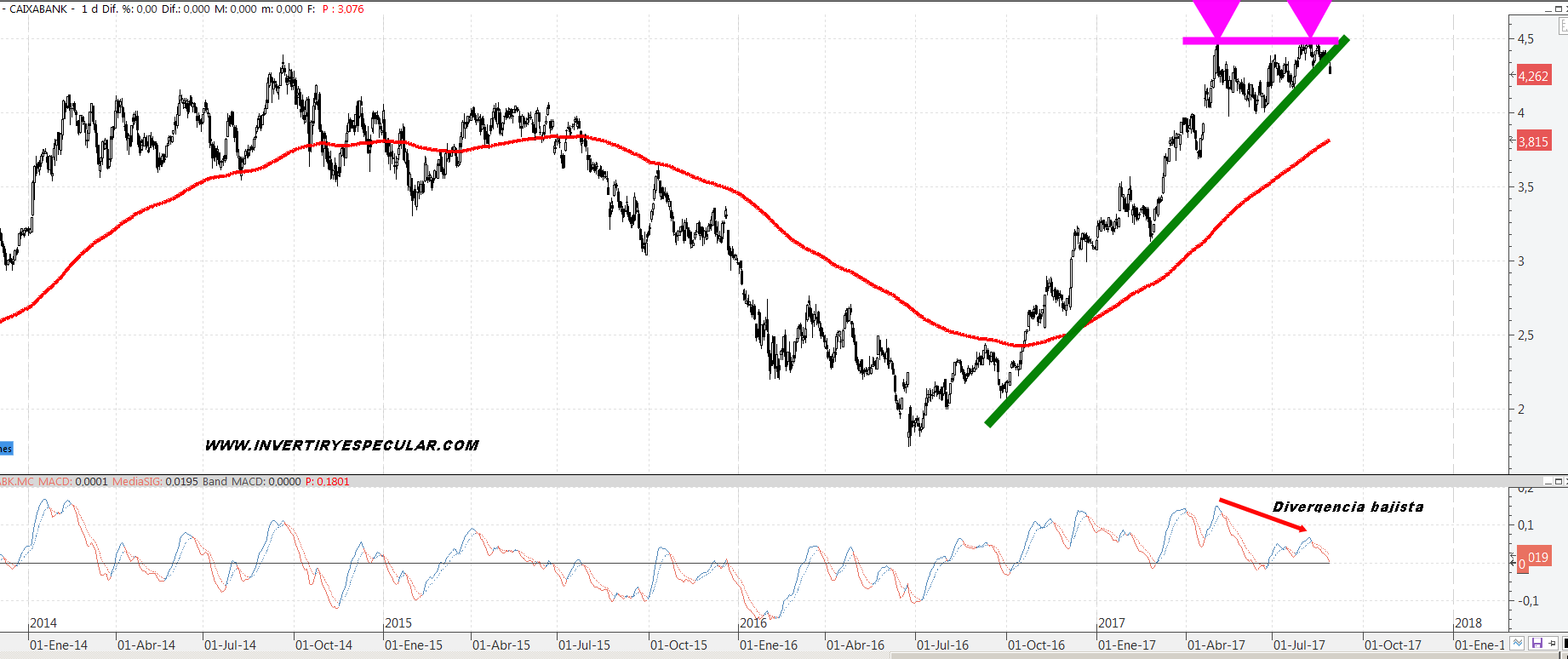Screen dimensions: 1568x659
Task: Click the left magenta triangle marker
Action: [1216, 19]
